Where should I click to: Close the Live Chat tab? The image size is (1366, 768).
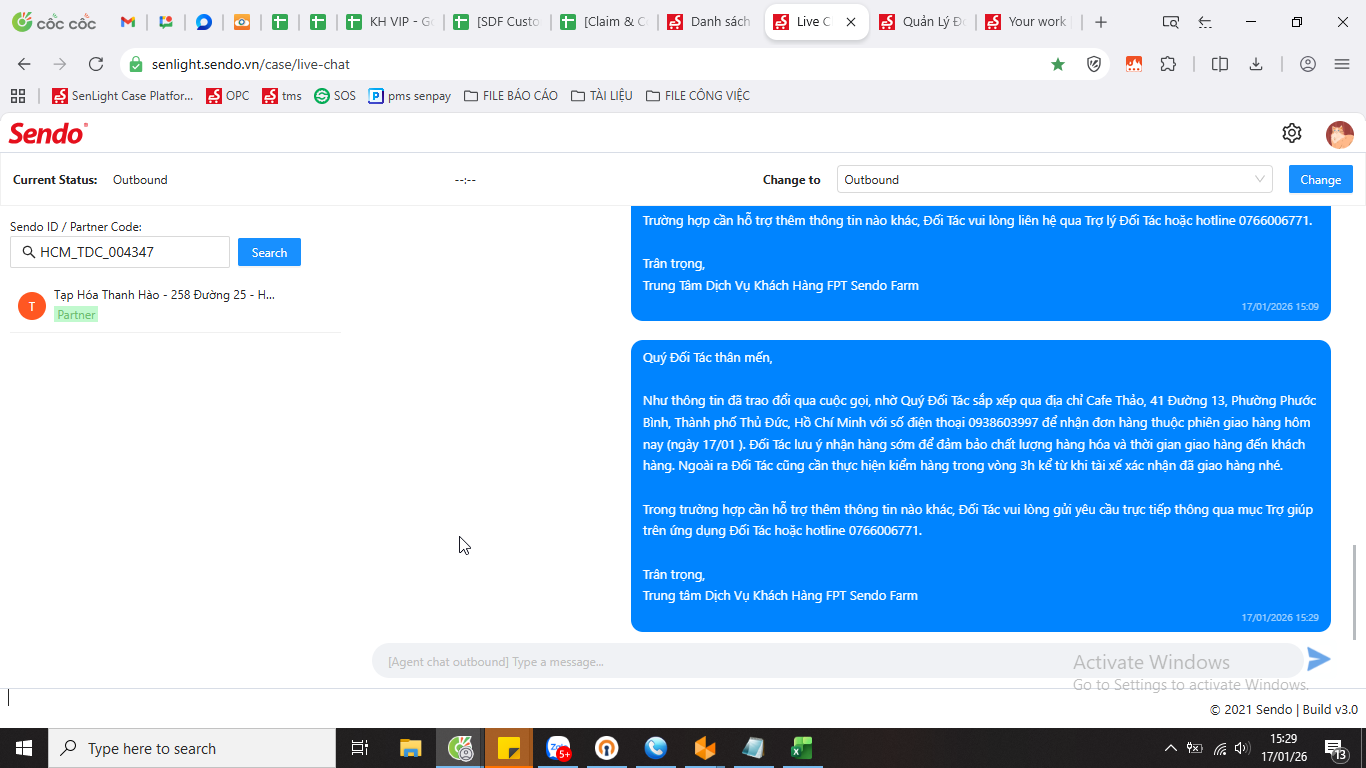click(x=851, y=22)
